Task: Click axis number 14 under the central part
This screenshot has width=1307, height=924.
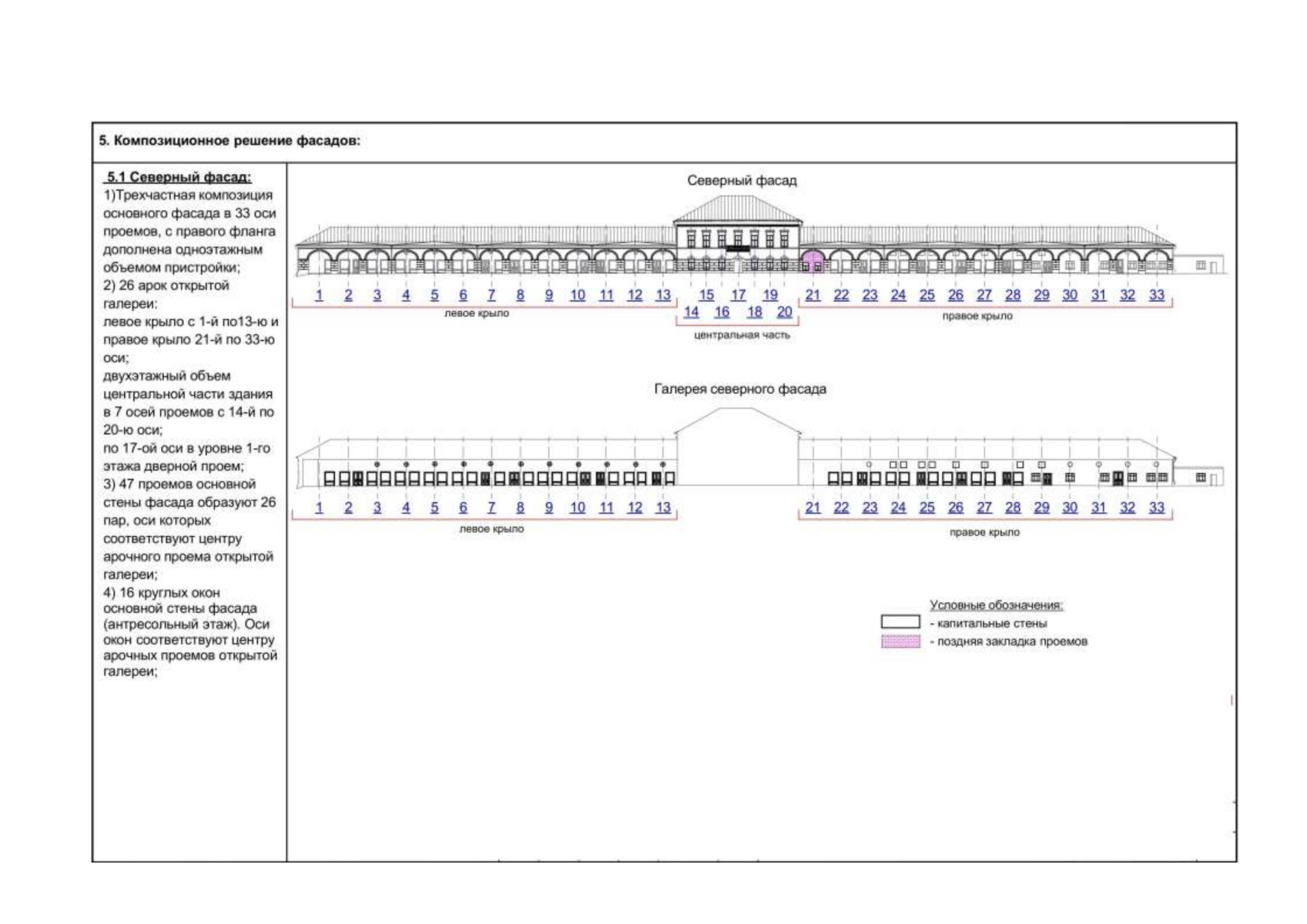Action: tap(691, 313)
